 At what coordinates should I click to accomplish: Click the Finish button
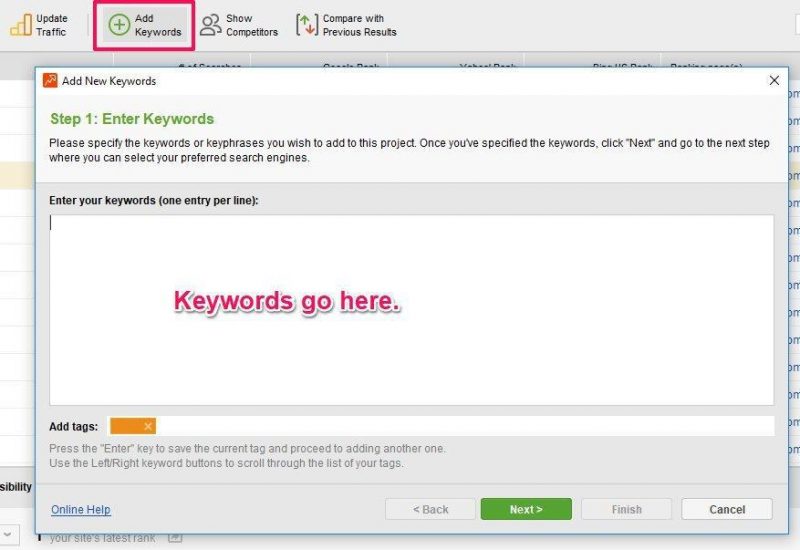click(x=626, y=509)
